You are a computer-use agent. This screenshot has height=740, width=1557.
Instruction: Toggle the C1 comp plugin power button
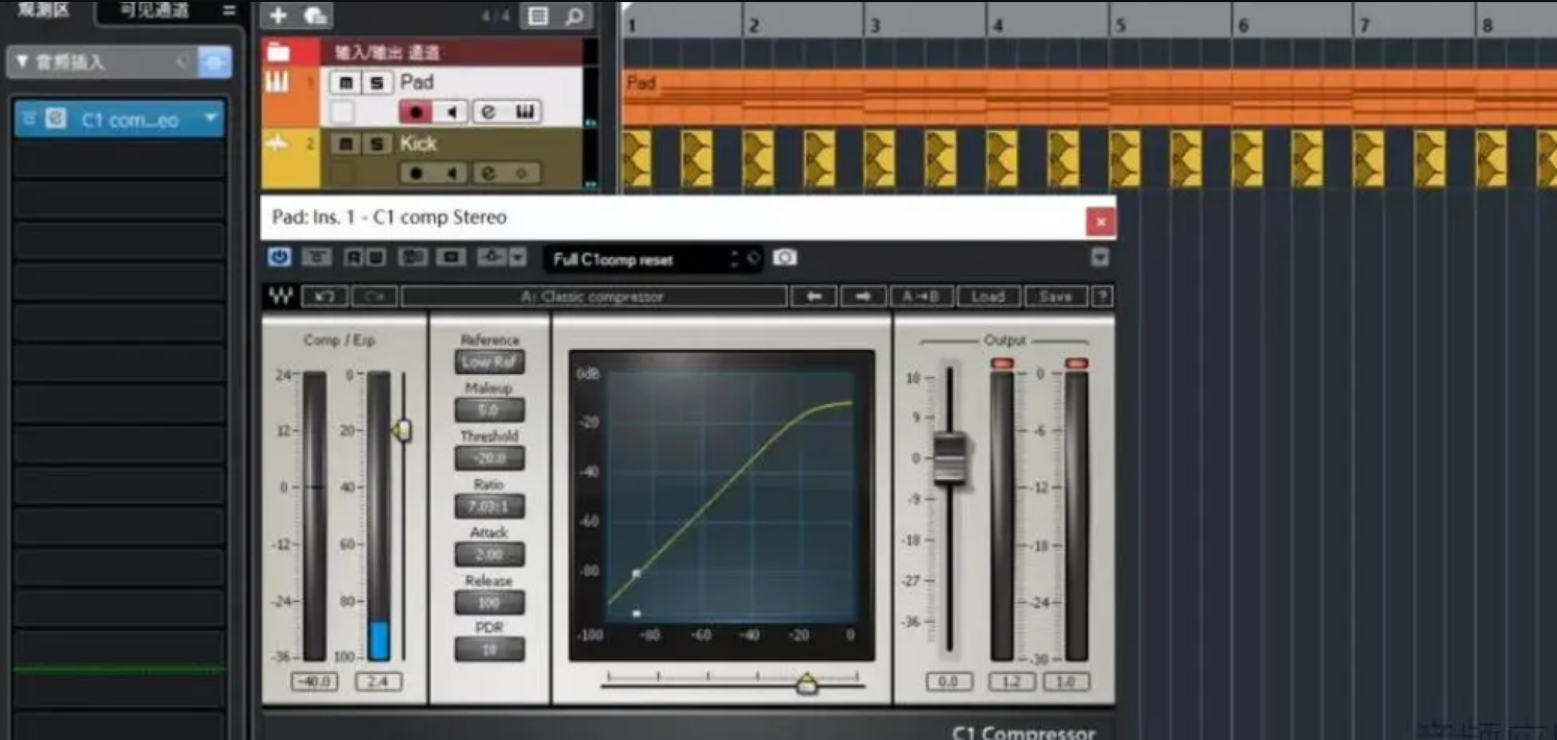tap(279, 257)
